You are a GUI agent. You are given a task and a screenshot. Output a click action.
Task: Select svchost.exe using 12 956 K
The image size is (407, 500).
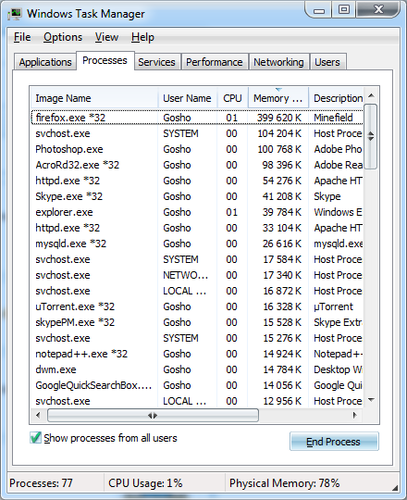pyautogui.click(x=197, y=401)
